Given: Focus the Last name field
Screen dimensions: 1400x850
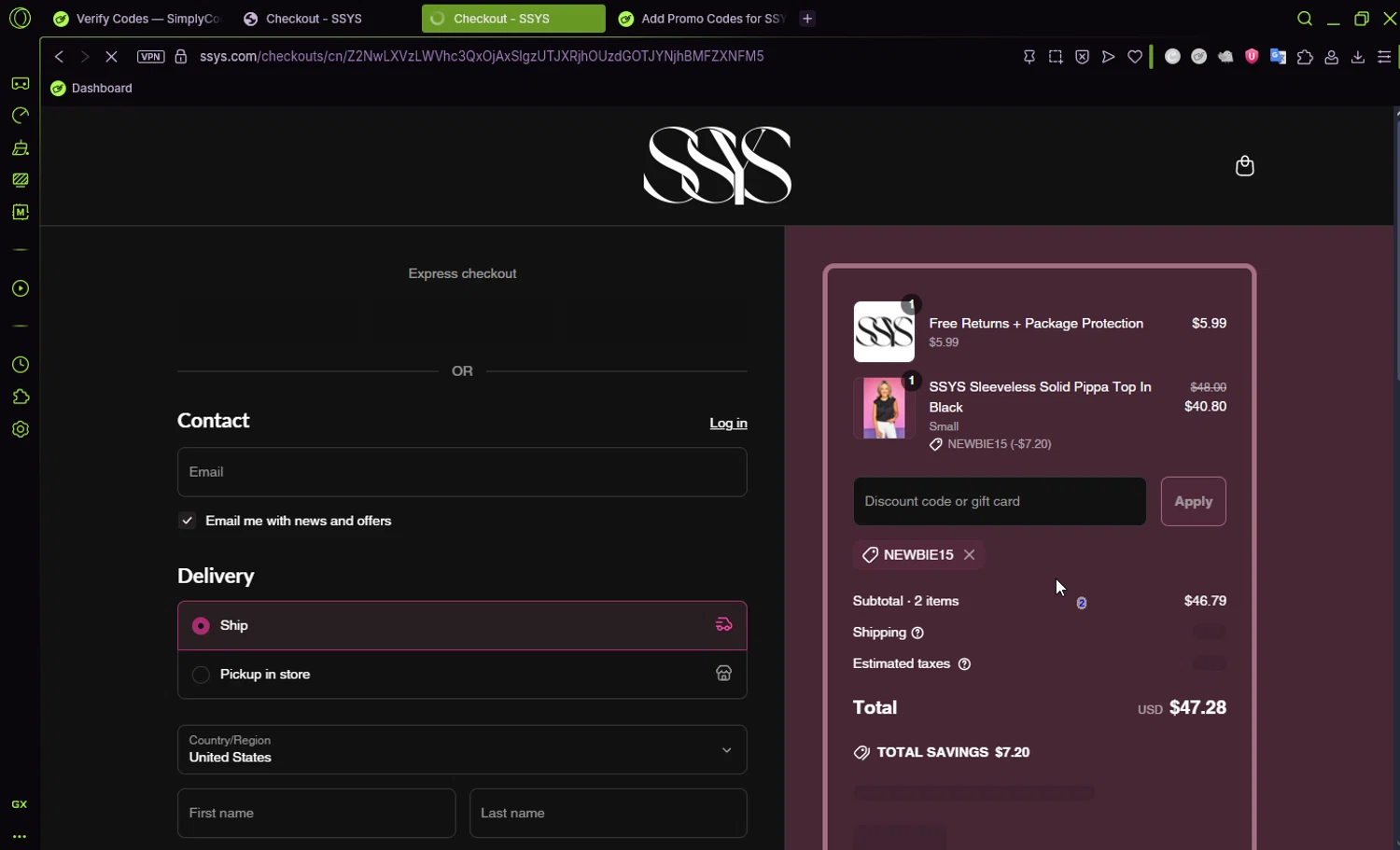Looking at the screenshot, I should pos(608,813).
